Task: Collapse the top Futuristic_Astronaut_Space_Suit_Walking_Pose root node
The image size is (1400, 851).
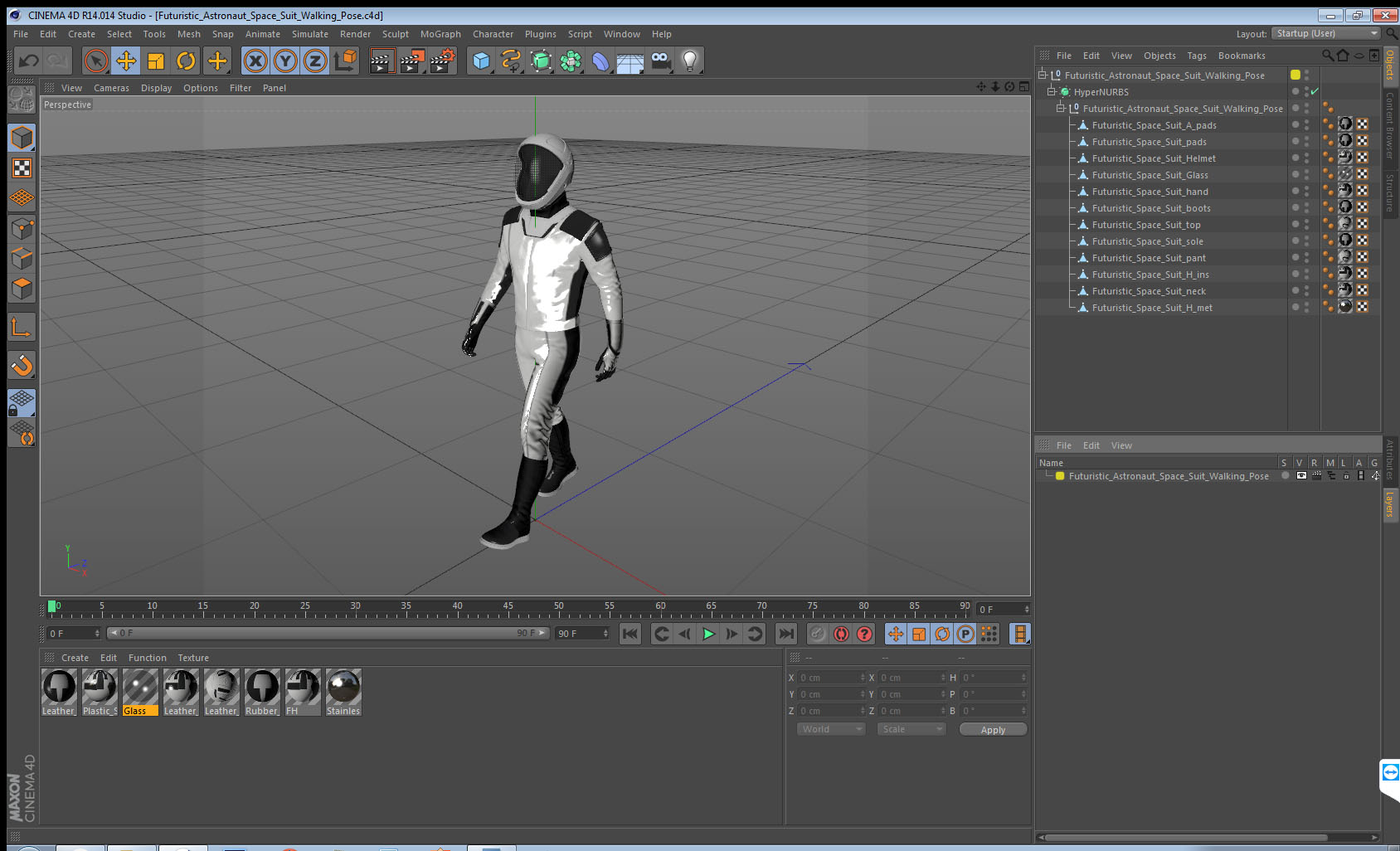Action: coord(1043,75)
